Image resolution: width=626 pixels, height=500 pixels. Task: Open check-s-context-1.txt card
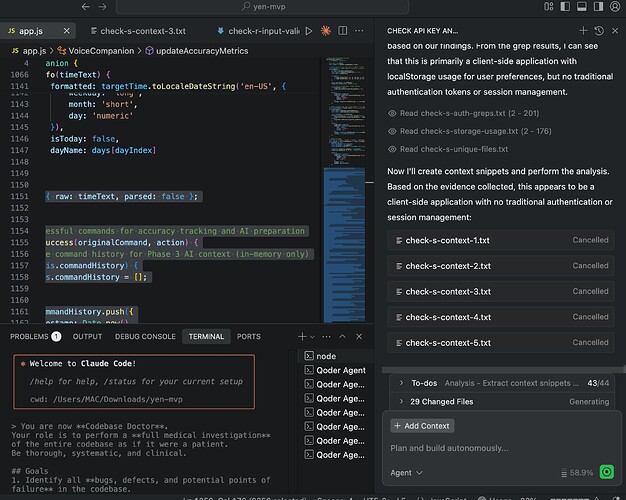pyautogui.click(x=501, y=240)
